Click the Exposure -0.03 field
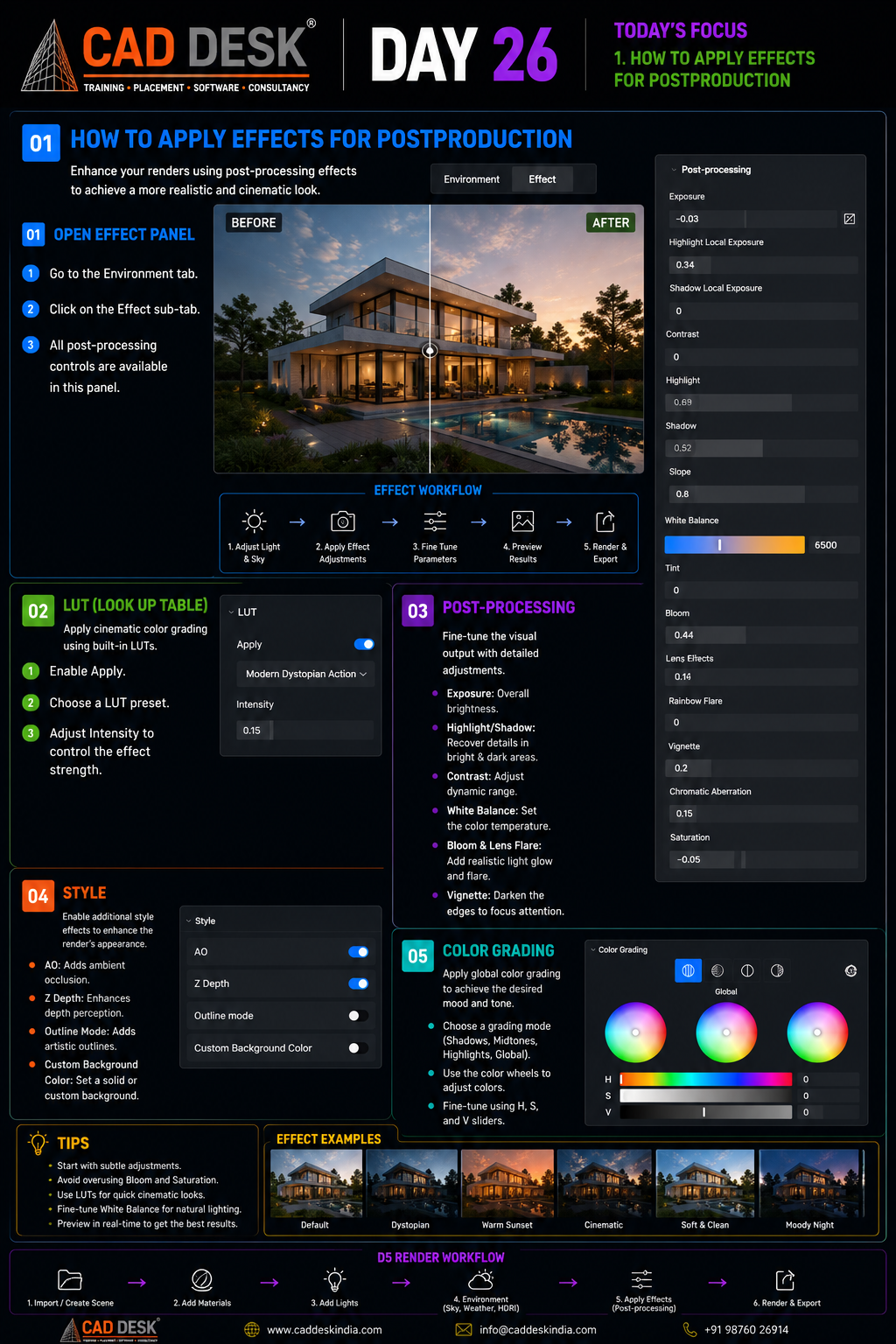896x1344 pixels. [752, 219]
